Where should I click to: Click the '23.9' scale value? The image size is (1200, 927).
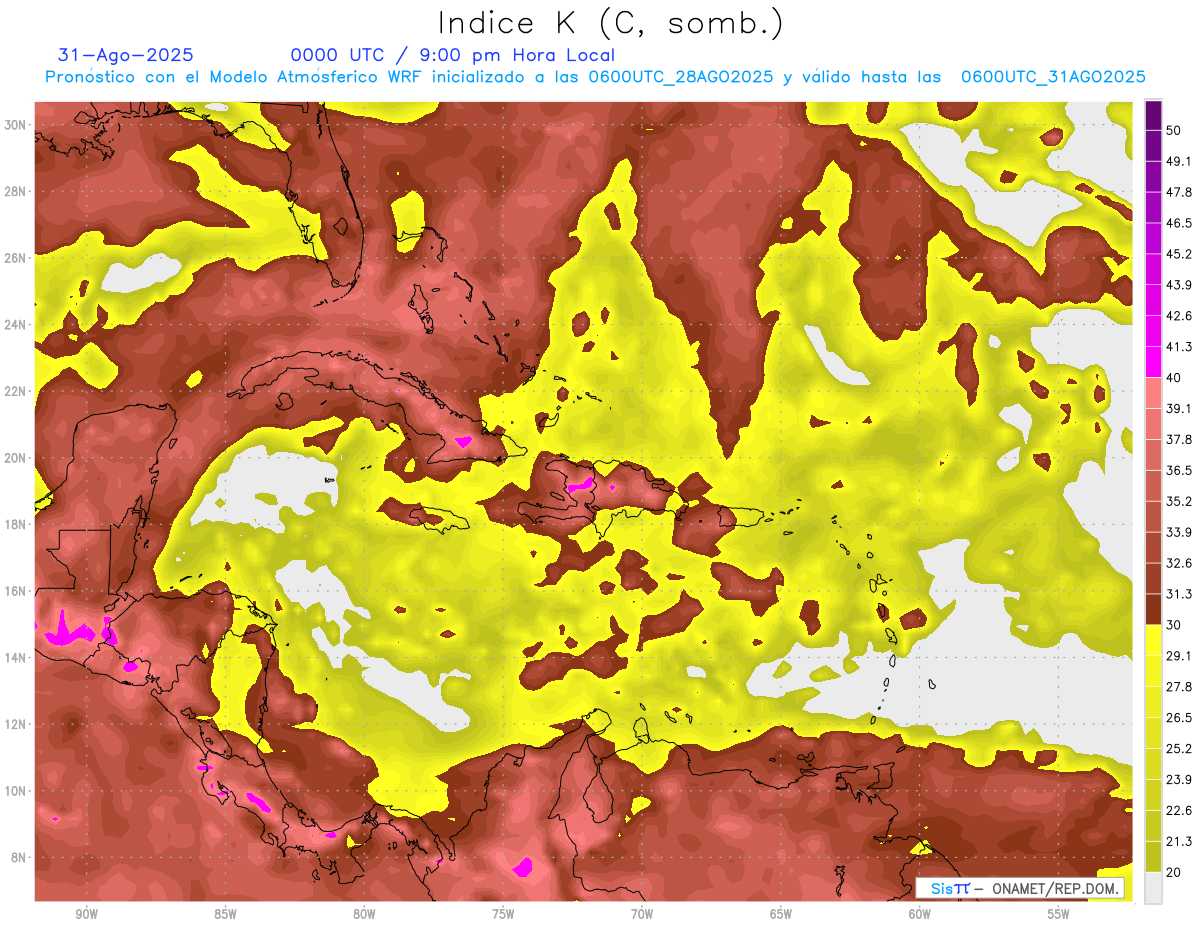pos(1178,780)
